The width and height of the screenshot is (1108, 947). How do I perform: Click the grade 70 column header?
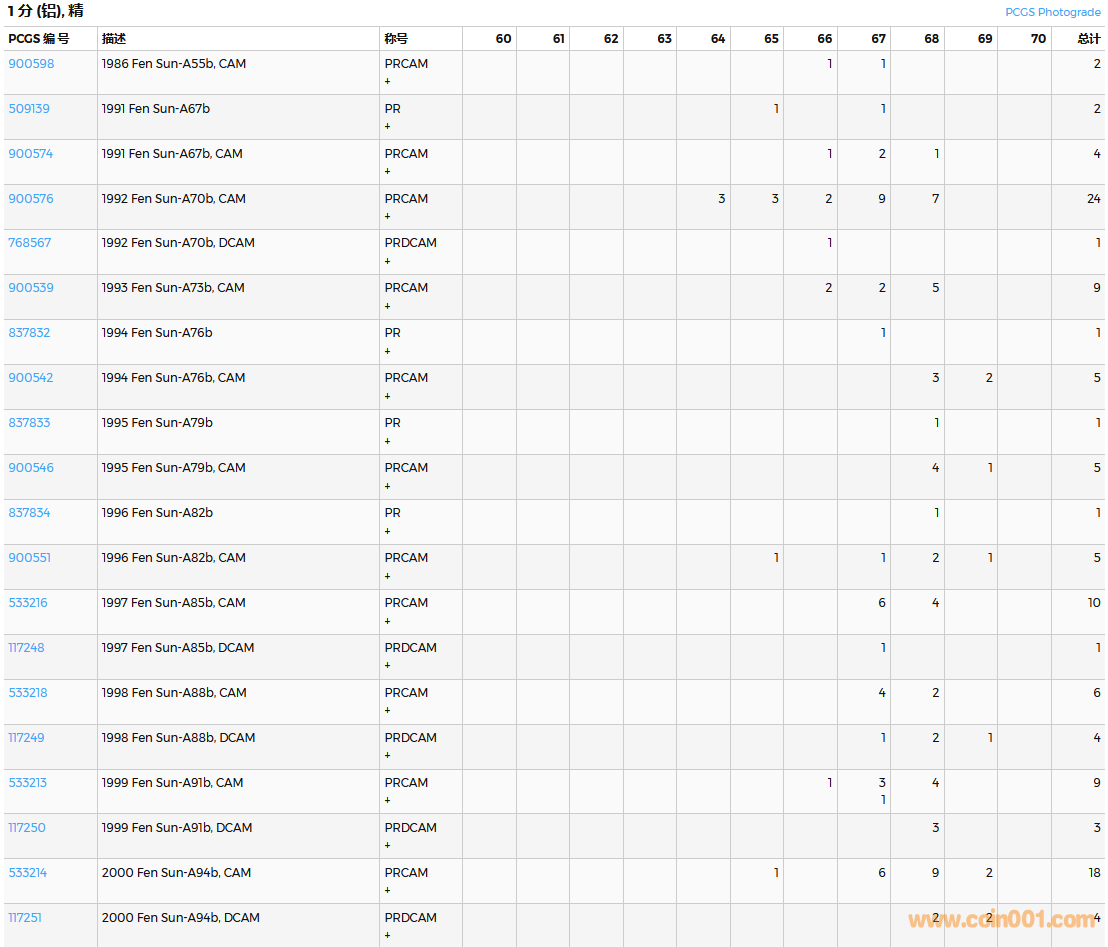(1038, 39)
